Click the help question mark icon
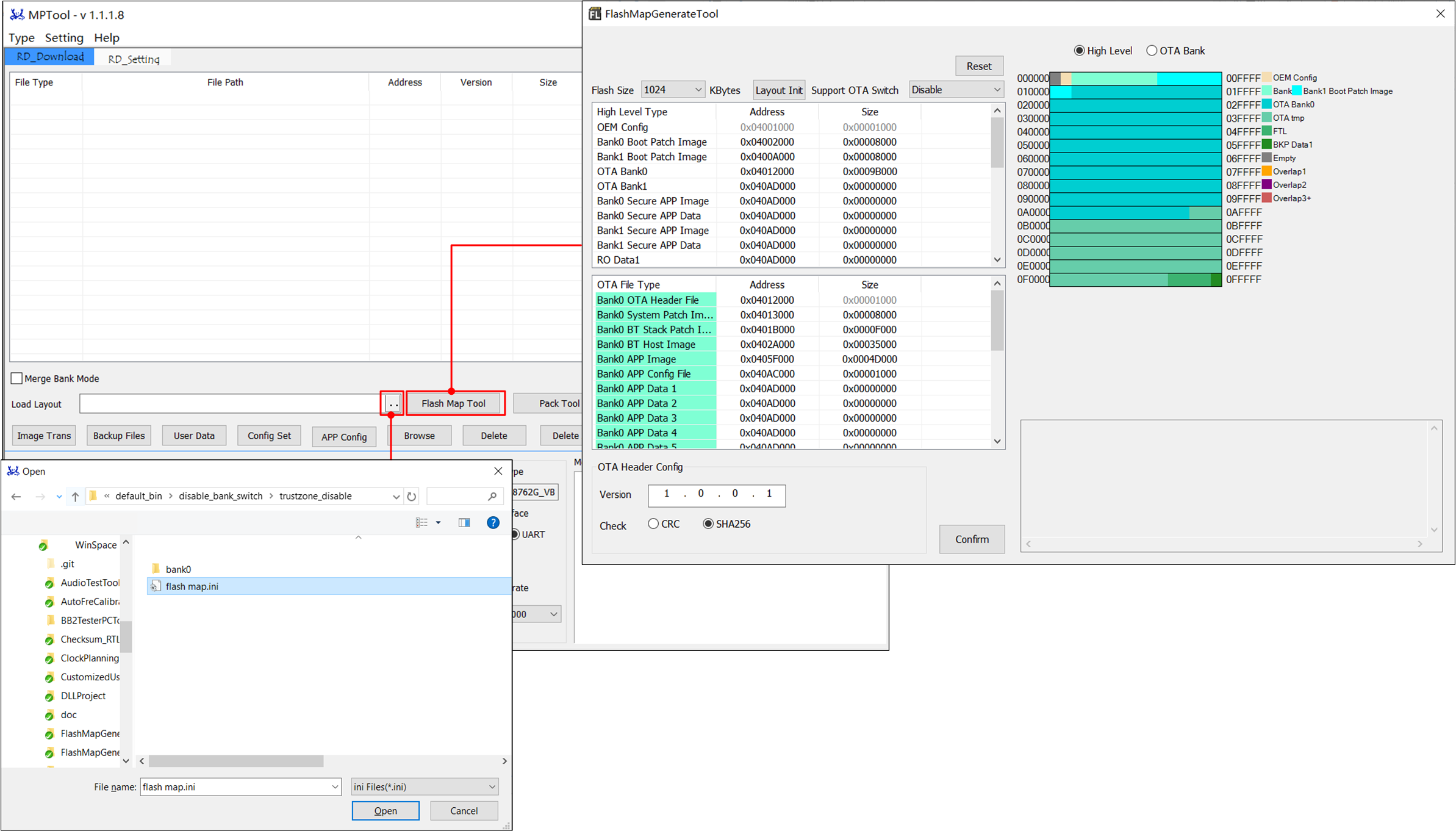The image size is (1456, 831). [493, 523]
